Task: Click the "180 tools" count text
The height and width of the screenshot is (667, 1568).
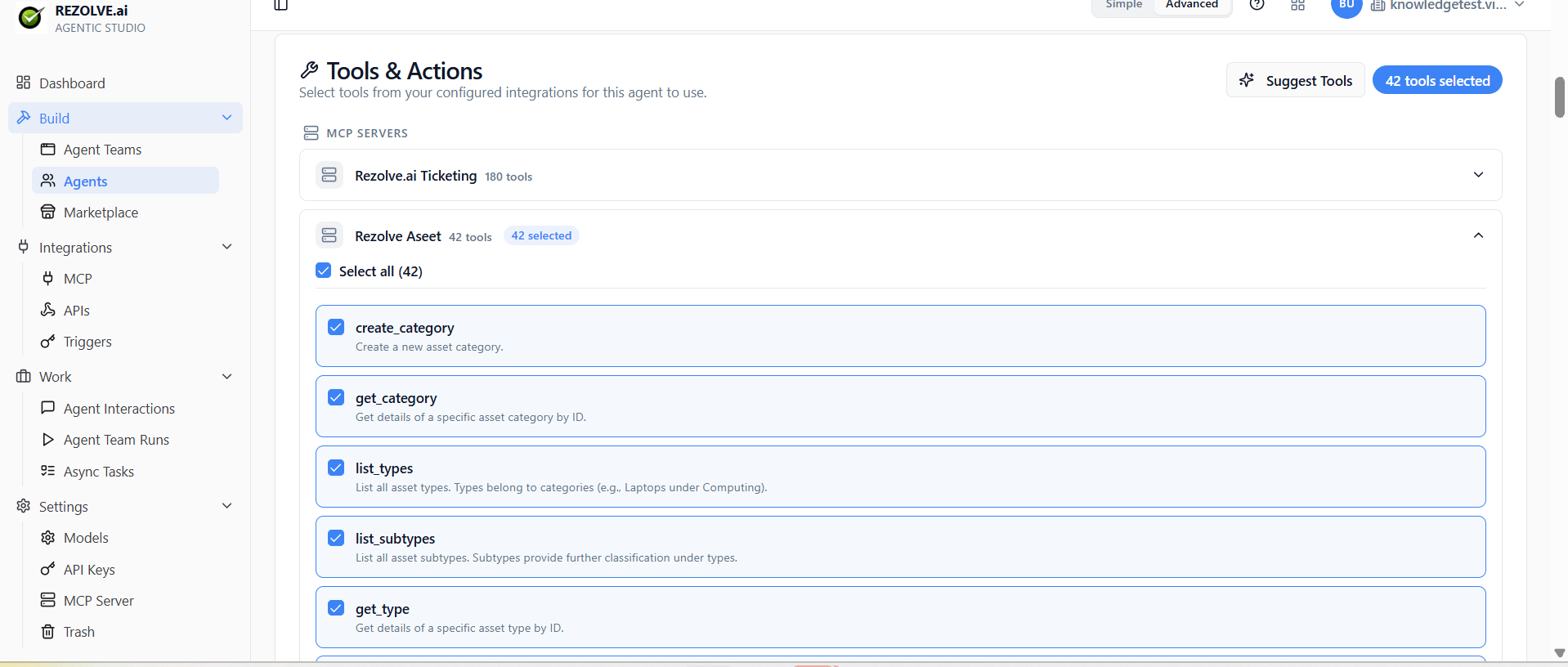Action: (x=508, y=177)
